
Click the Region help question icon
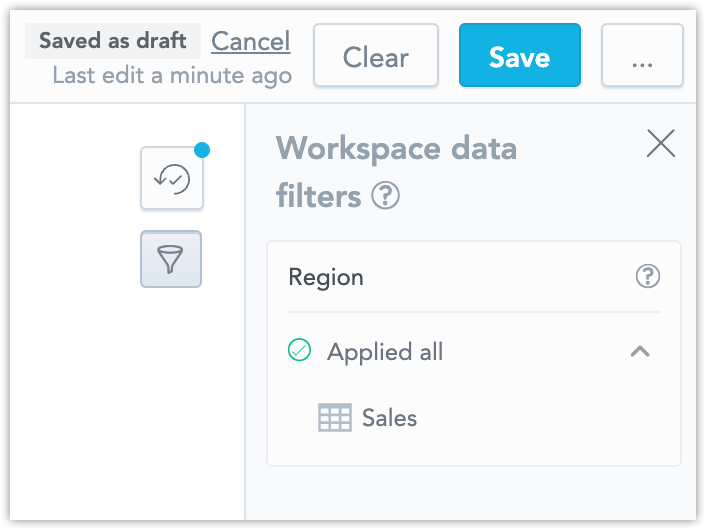tap(648, 276)
